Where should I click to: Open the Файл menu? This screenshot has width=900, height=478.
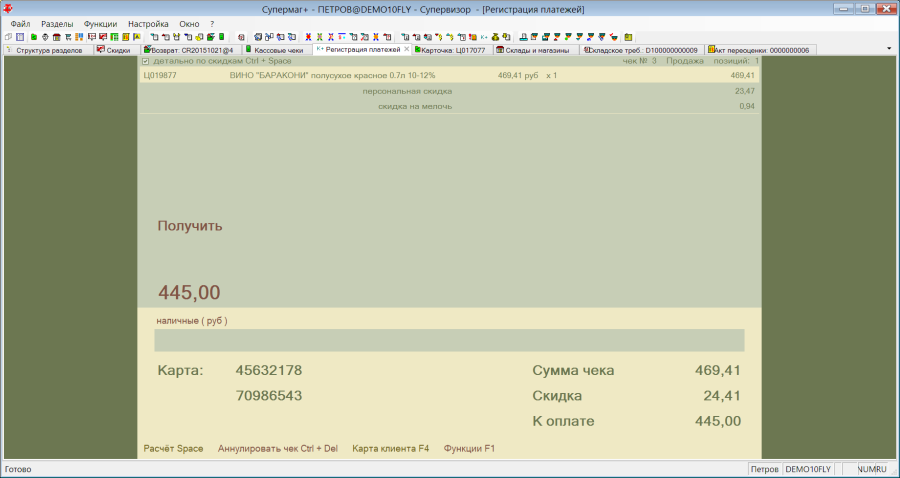click(20, 24)
